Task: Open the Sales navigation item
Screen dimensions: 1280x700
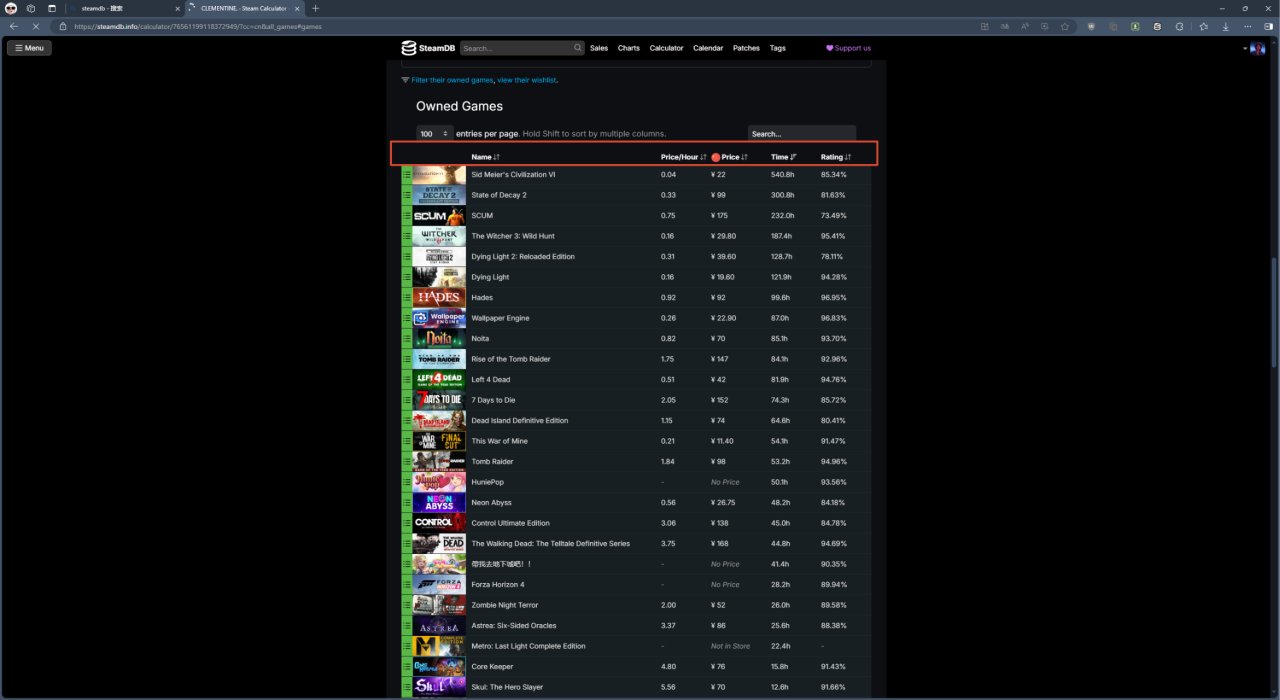Action: point(599,48)
